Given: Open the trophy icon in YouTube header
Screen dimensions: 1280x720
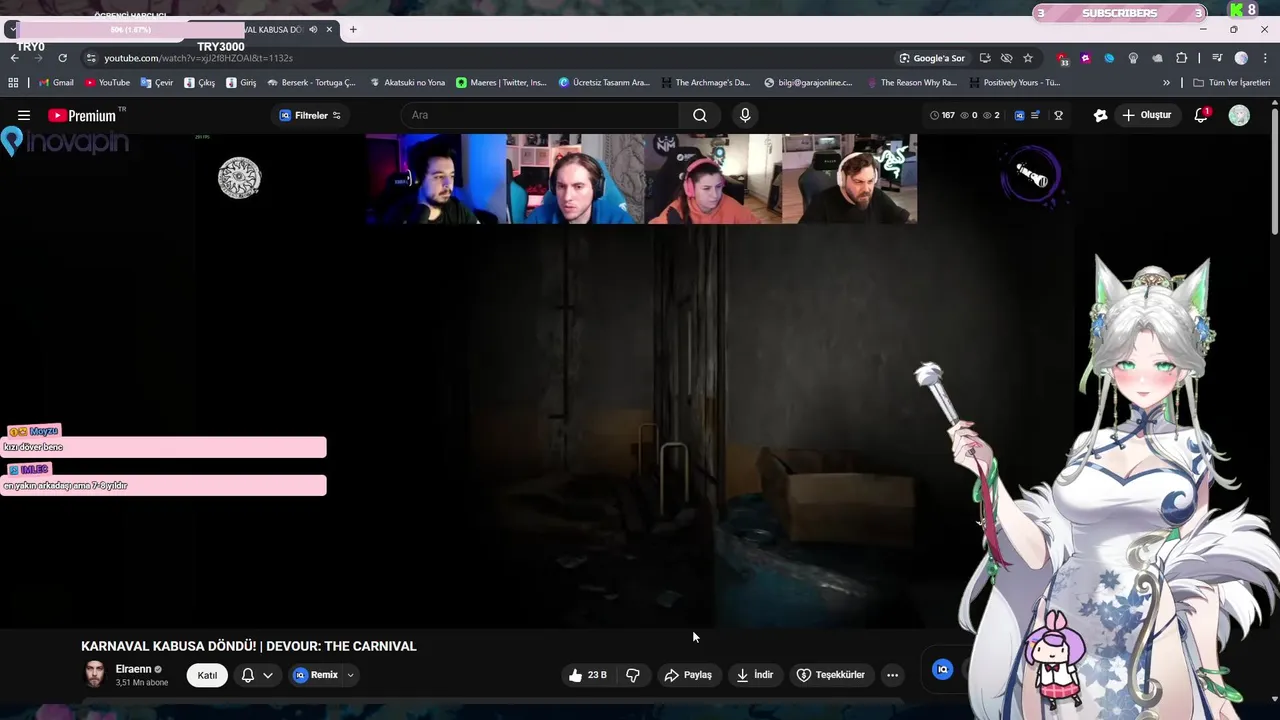Looking at the screenshot, I should pyautogui.click(x=1058, y=115).
